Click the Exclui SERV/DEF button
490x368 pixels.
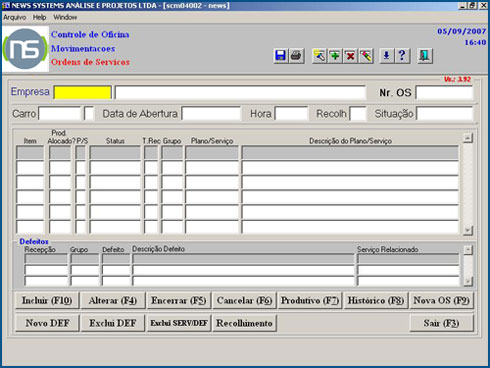click(178, 323)
